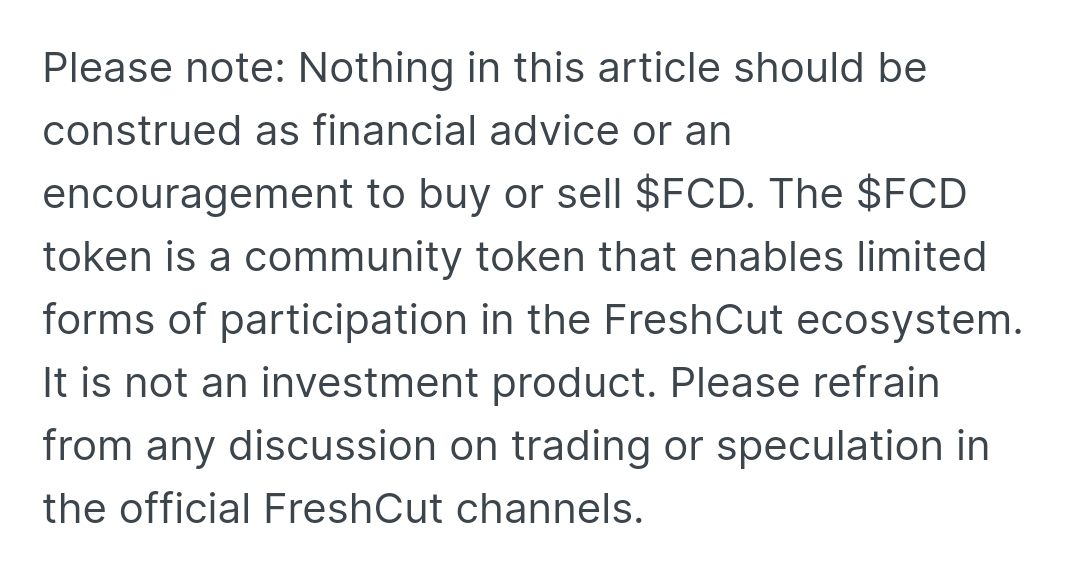The image size is (1080, 580).
Task: Click the word "participation"
Action: pyautogui.click(x=344, y=320)
